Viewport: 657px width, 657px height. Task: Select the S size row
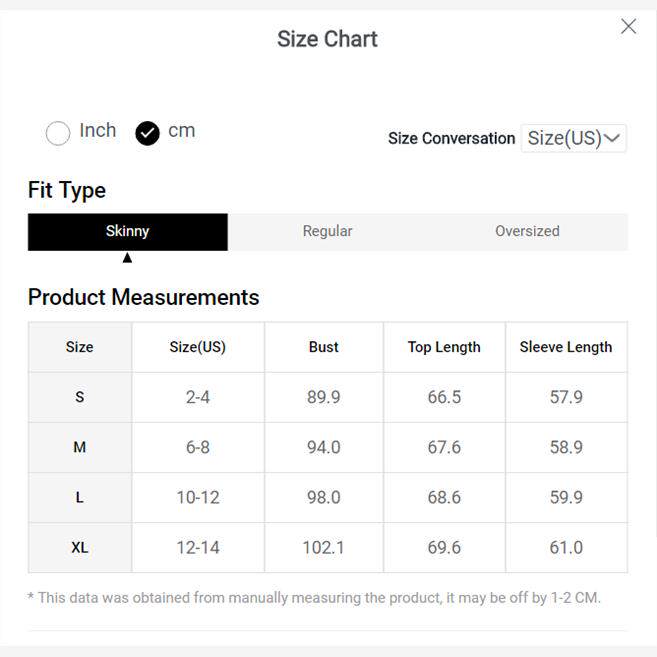[79, 397]
